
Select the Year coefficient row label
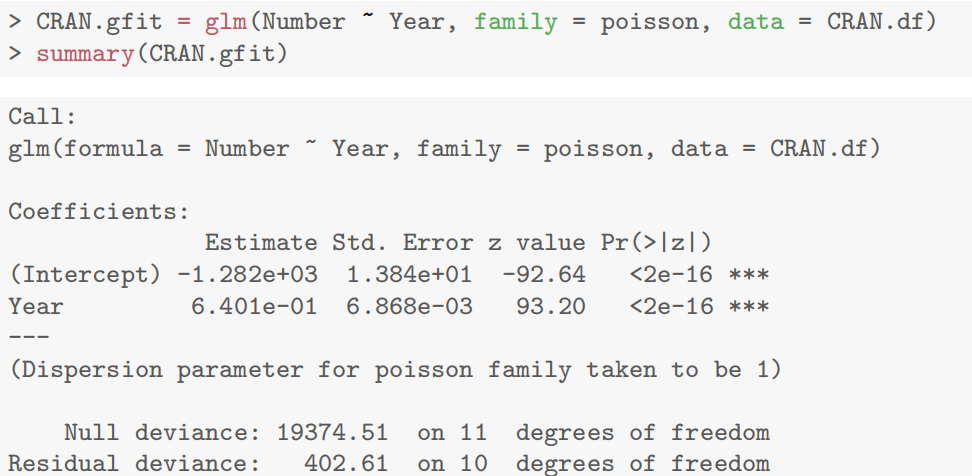click(x=36, y=306)
